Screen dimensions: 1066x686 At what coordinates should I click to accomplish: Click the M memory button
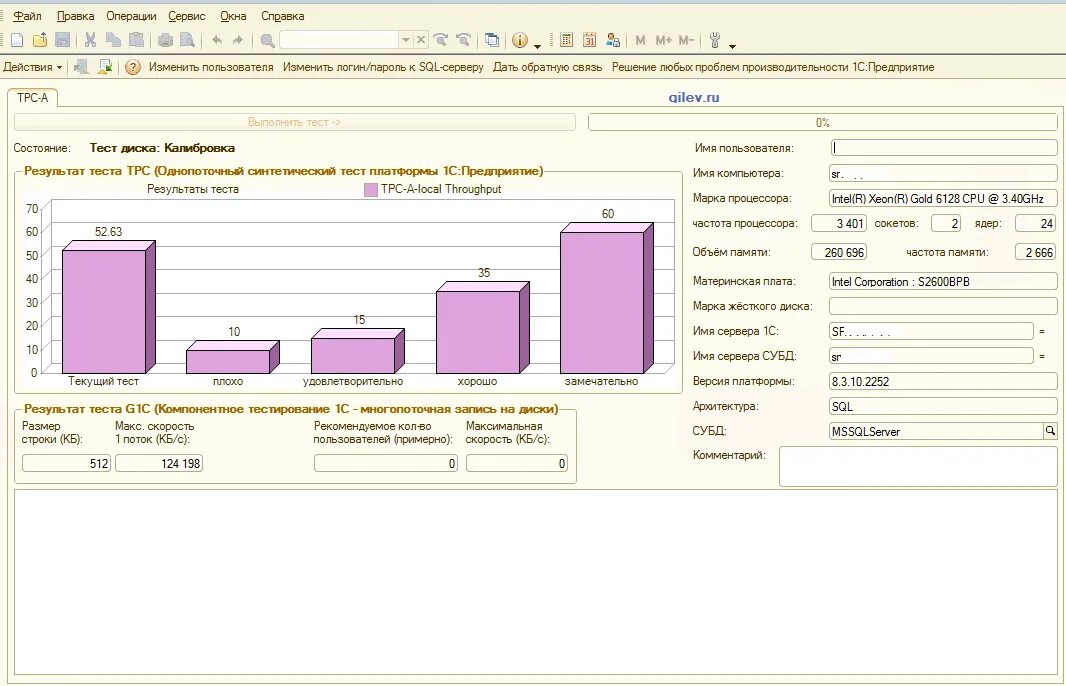(640, 40)
